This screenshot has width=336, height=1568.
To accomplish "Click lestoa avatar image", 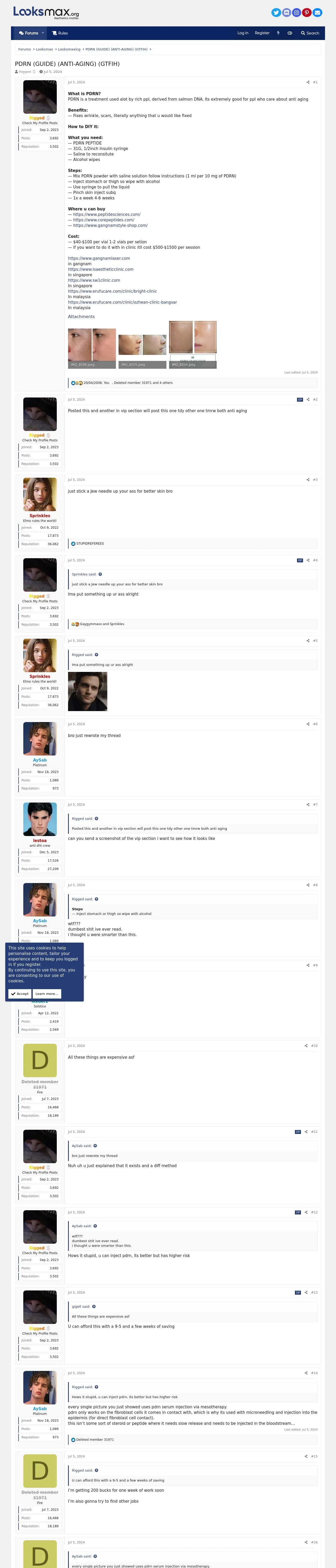I will (x=40, y=819).
